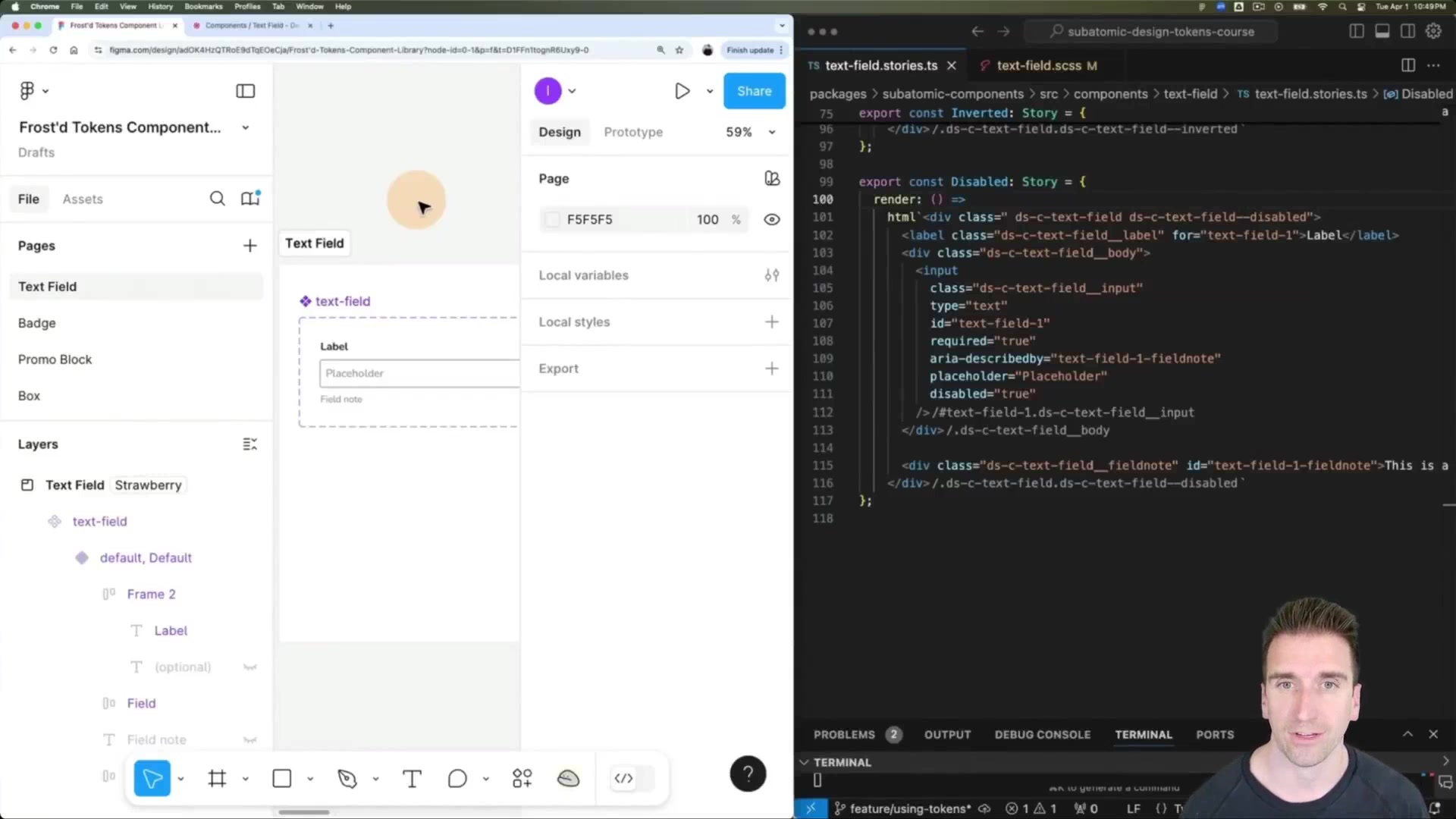Open the Drafts location link

point(36,152)
